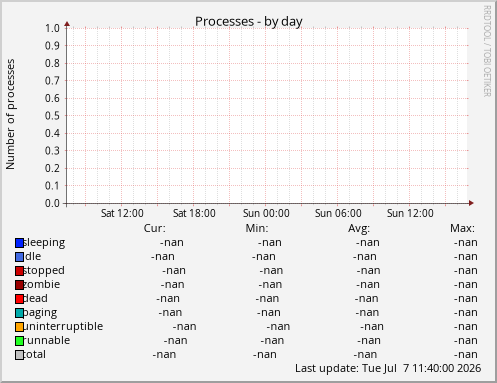This screenshot has width=497, height=383.
Task: Click the 'Sun 06:00' time label
Action: (338, 213)
